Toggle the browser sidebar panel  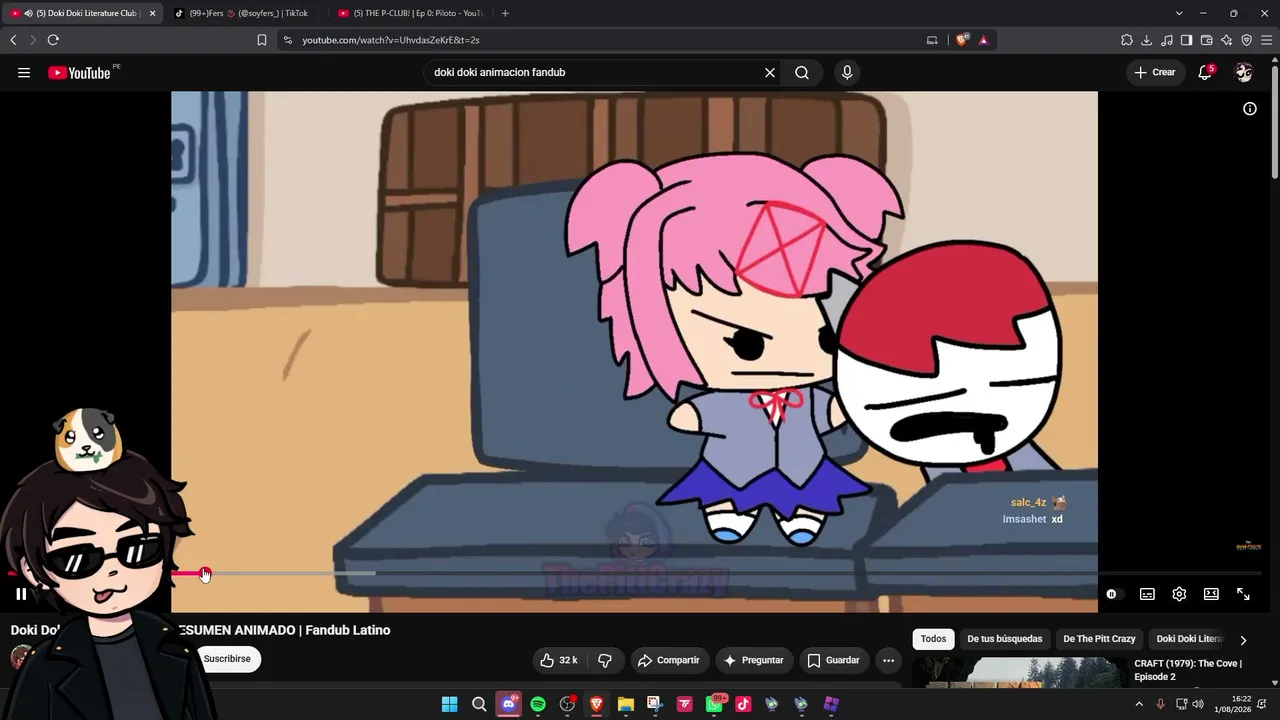click(x=1187, y=40)
